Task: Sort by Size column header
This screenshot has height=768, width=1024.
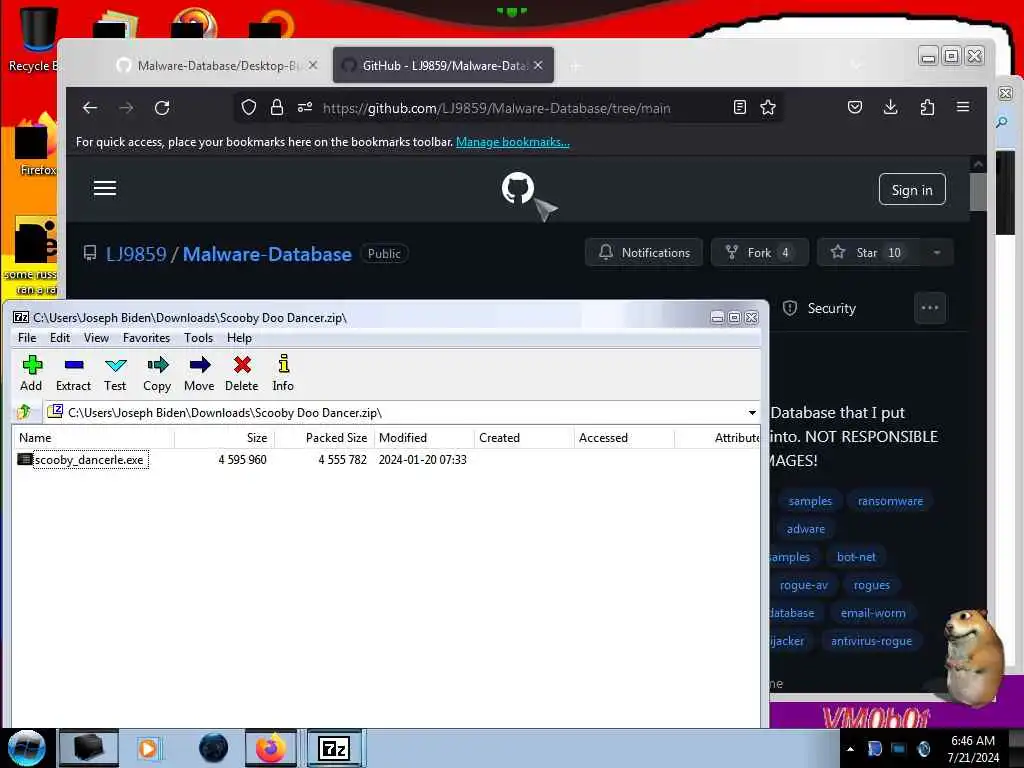Action: [224, 438]
